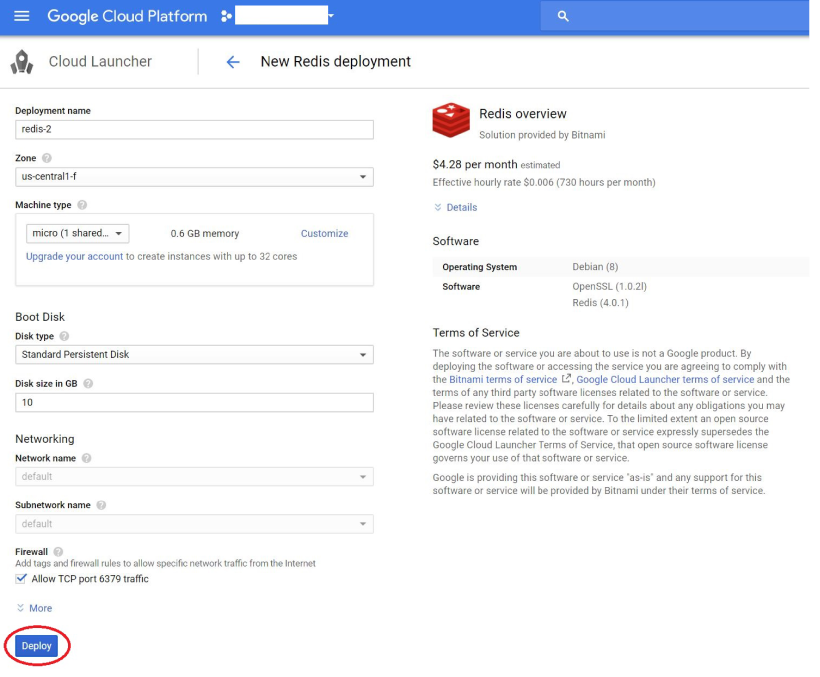820x677 pixels.
Task: Open the Network name dropdown
Action: [194, 477]
